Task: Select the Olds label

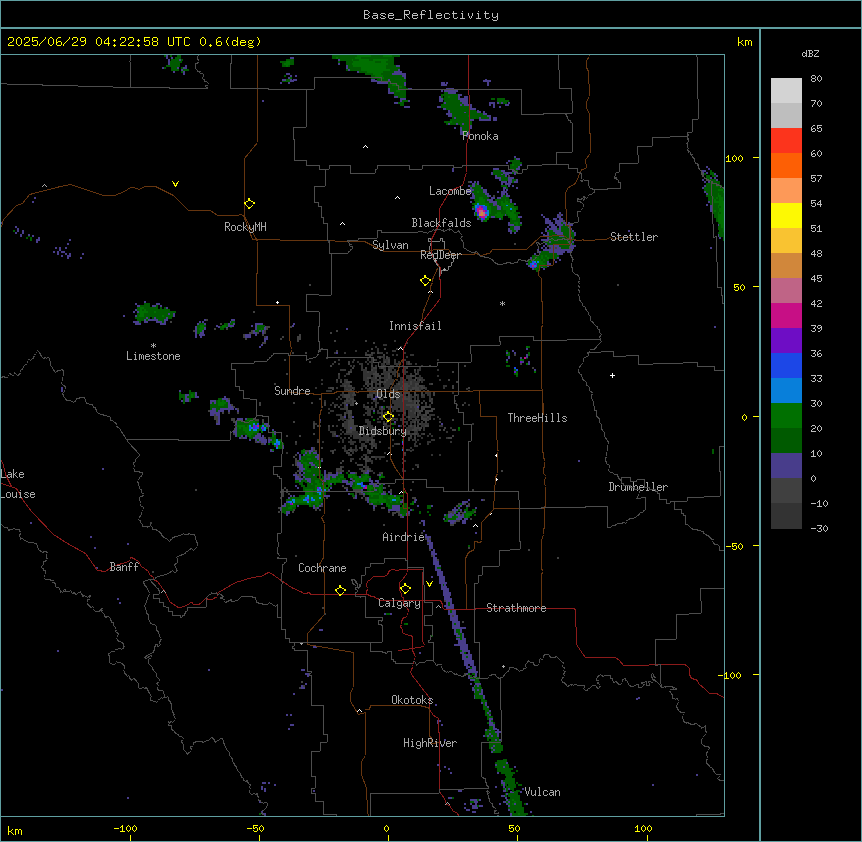Action: pyautogui.click(x=388, y=394)
